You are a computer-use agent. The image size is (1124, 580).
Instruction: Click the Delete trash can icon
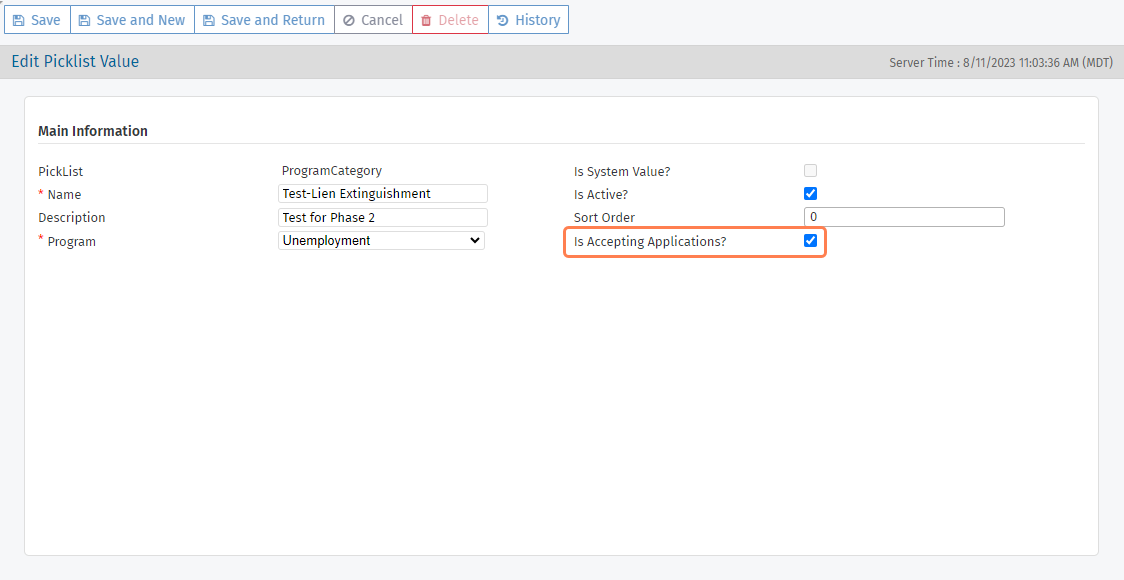pos(426,20)
